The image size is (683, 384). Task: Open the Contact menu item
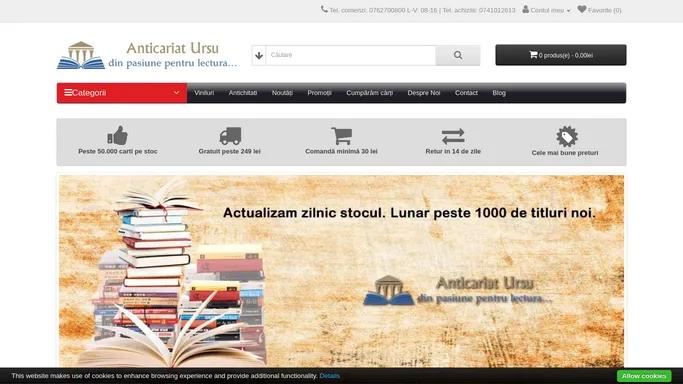466,93
